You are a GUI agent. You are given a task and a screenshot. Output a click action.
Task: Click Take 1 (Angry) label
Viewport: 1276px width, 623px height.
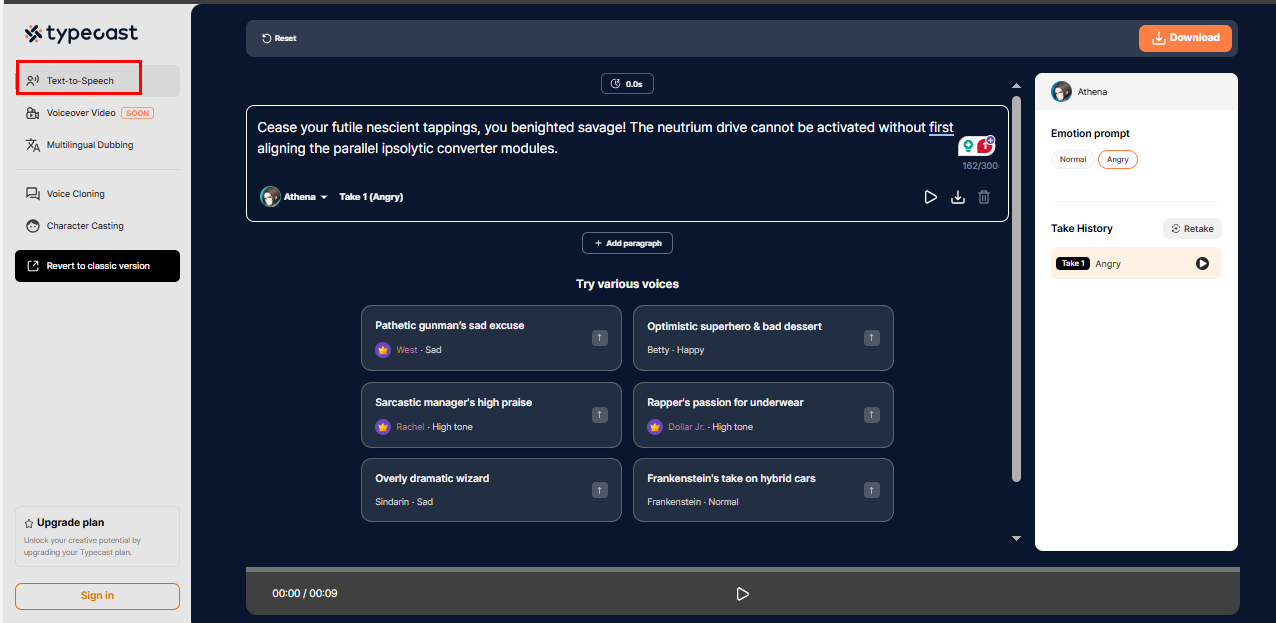click(371, 197)
